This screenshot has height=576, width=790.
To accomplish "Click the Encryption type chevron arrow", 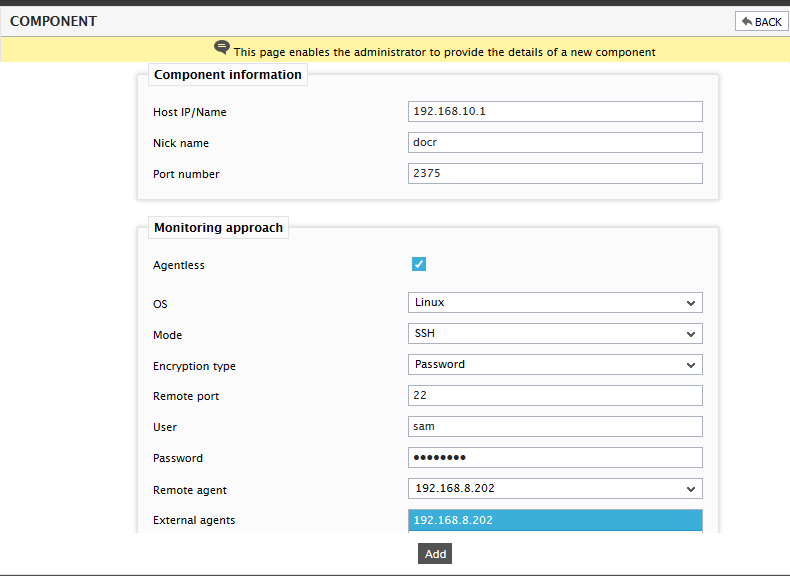I will coord(691,365).
